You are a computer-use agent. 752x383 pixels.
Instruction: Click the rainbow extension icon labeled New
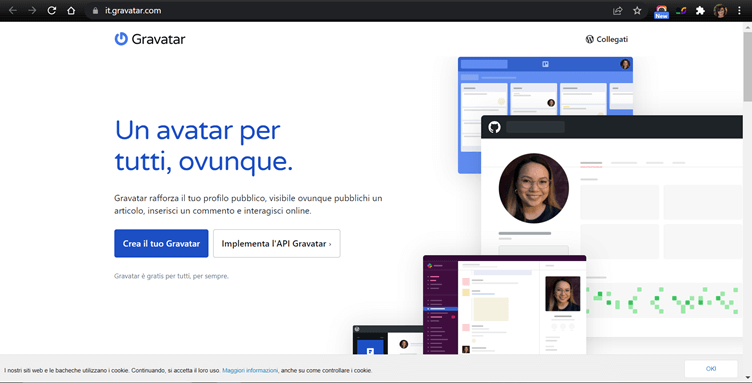pyautogui.click(x=661, y=12)
